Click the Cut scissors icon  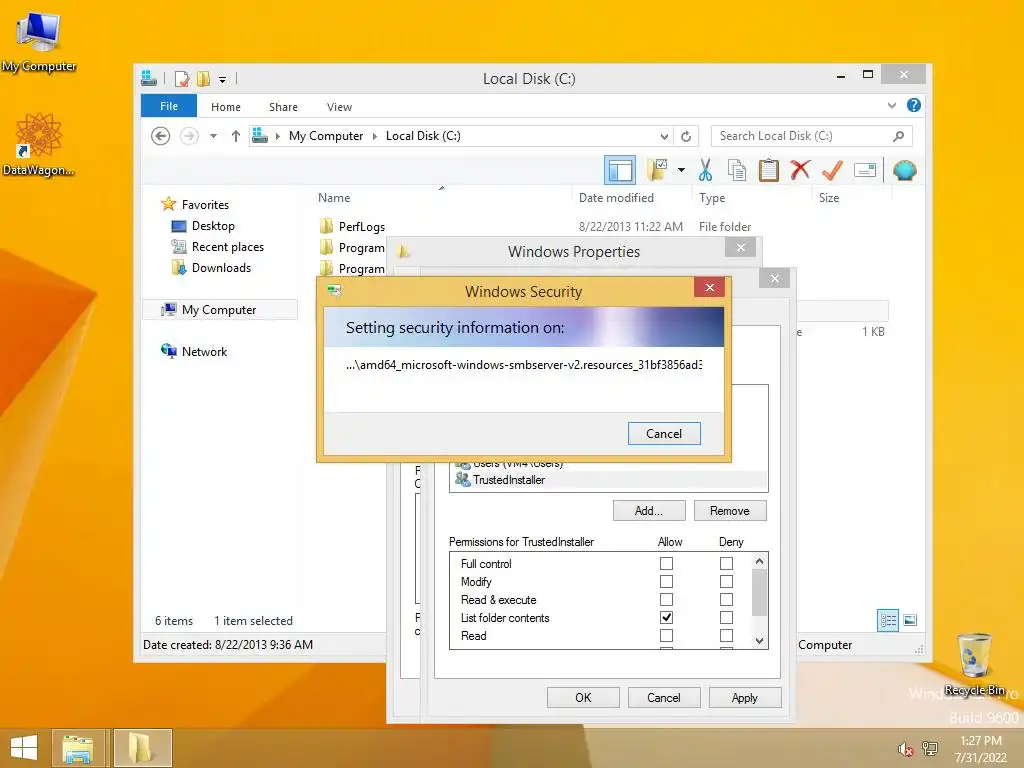click(705, 170)
